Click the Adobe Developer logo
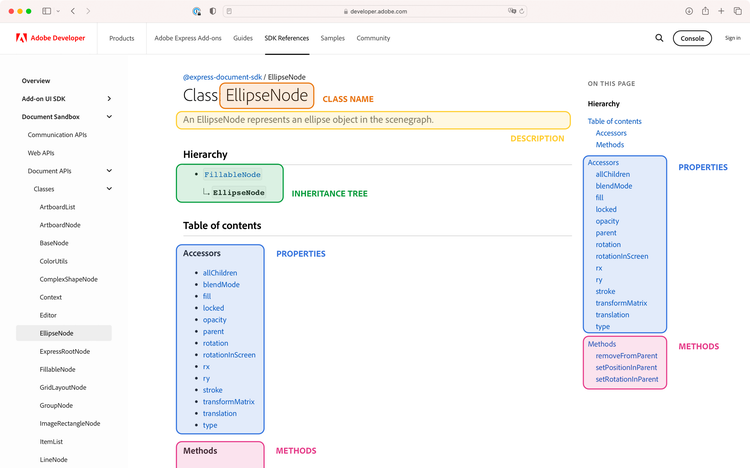The height and width of the screenshot is (468, 750). pos(50,38)
